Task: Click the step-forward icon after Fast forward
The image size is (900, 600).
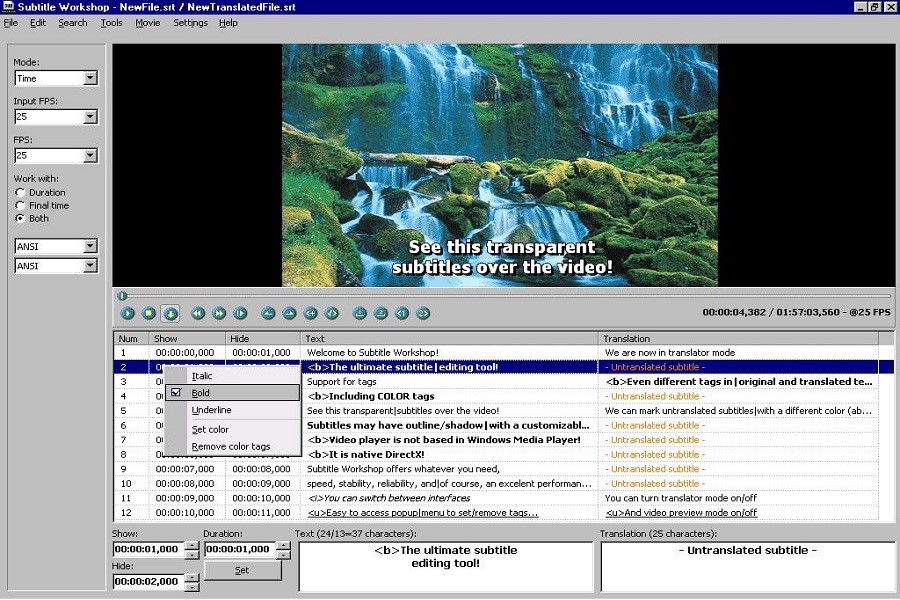Action: [x=240, y=313]
